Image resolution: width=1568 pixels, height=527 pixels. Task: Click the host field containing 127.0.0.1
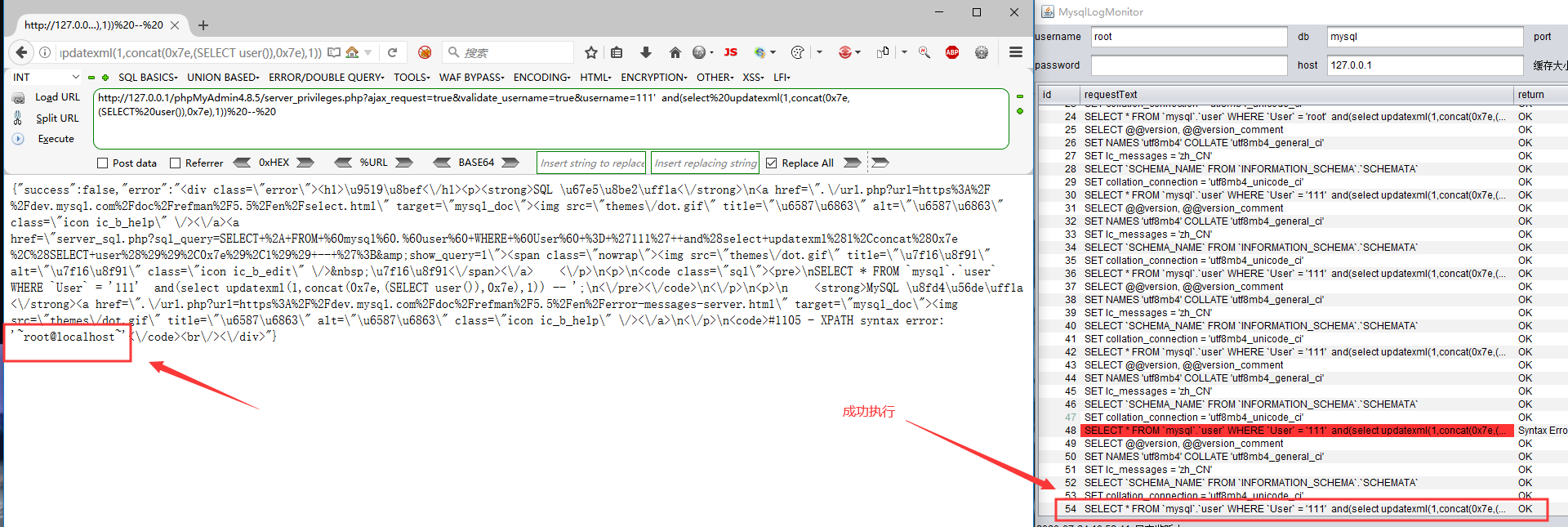tap(1425, 65)
